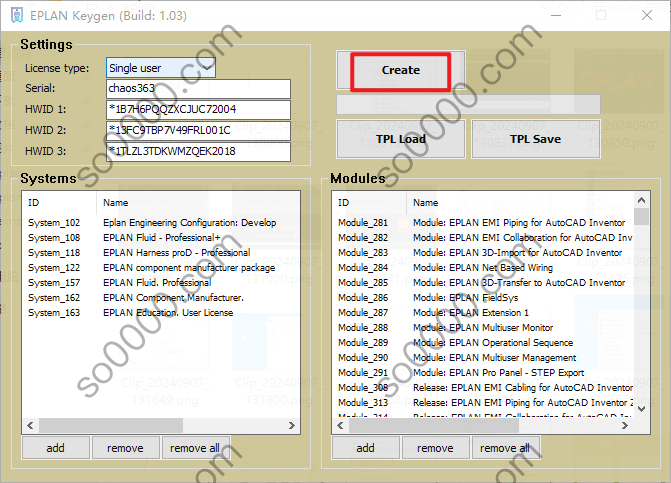The image size is (671, 483).
Task: Click the TPL Load button
Action: (401, 139)
